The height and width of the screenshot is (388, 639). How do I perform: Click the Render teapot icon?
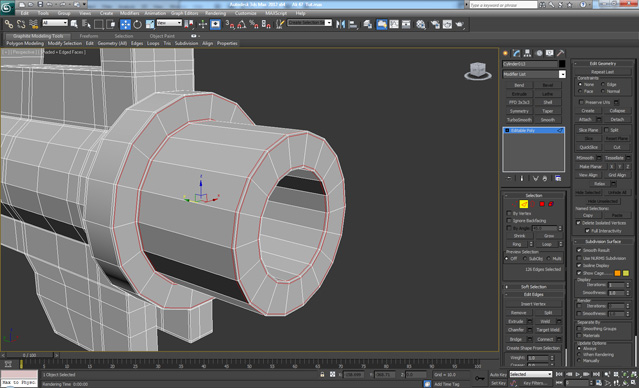coord(460,24)
